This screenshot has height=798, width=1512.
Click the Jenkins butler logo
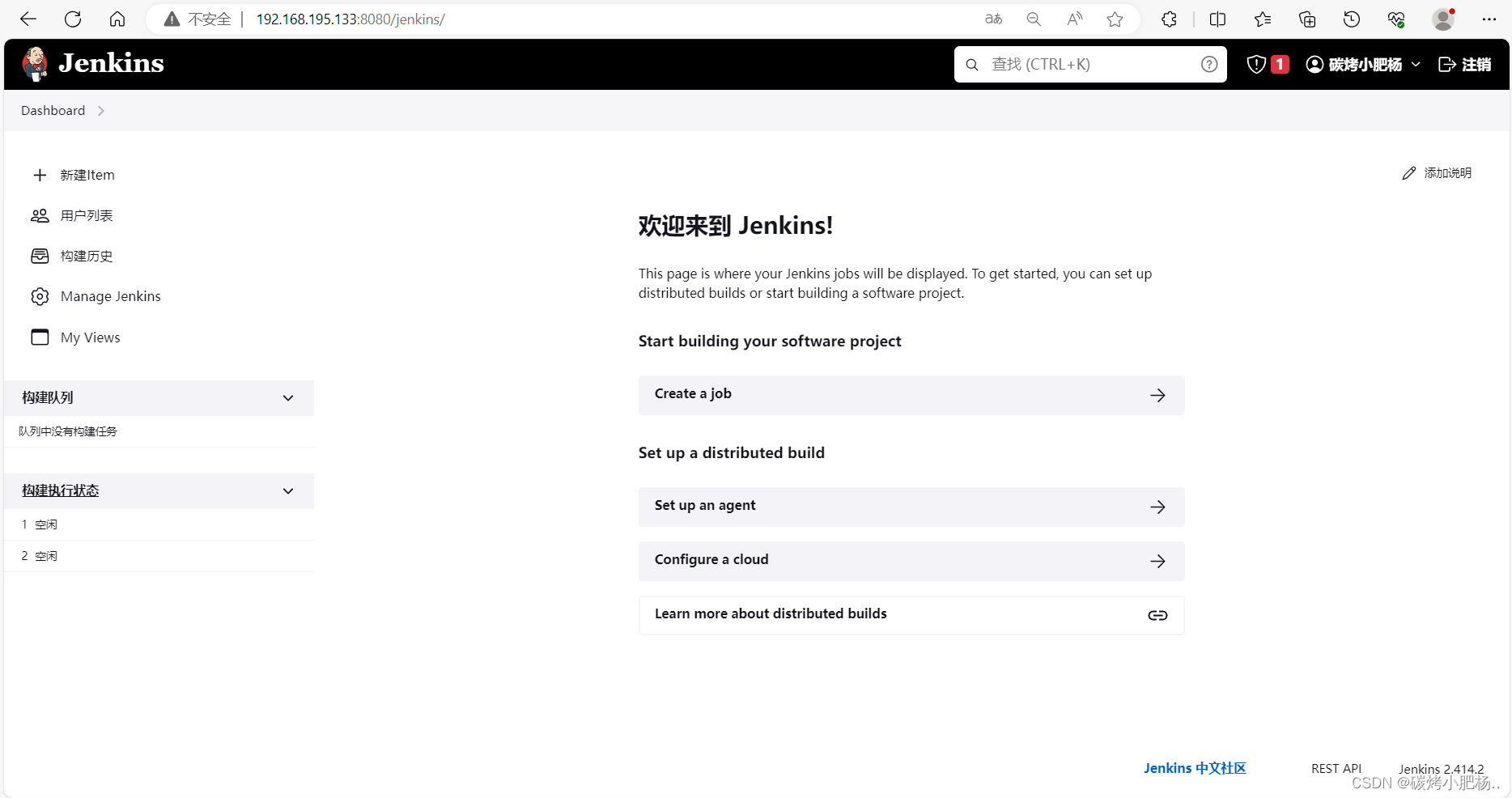tap(35, 64)
